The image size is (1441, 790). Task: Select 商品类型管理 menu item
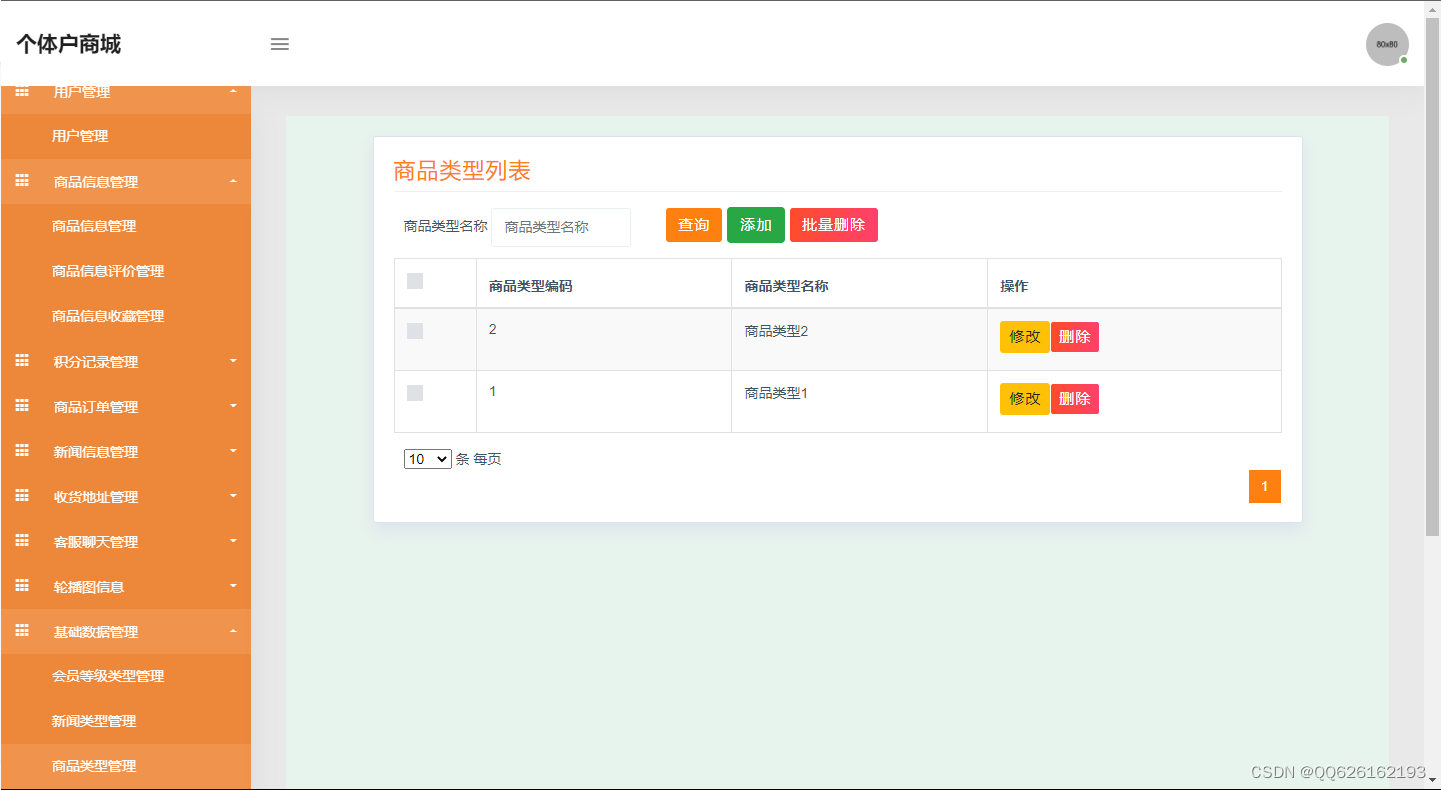tap(126, 766)
